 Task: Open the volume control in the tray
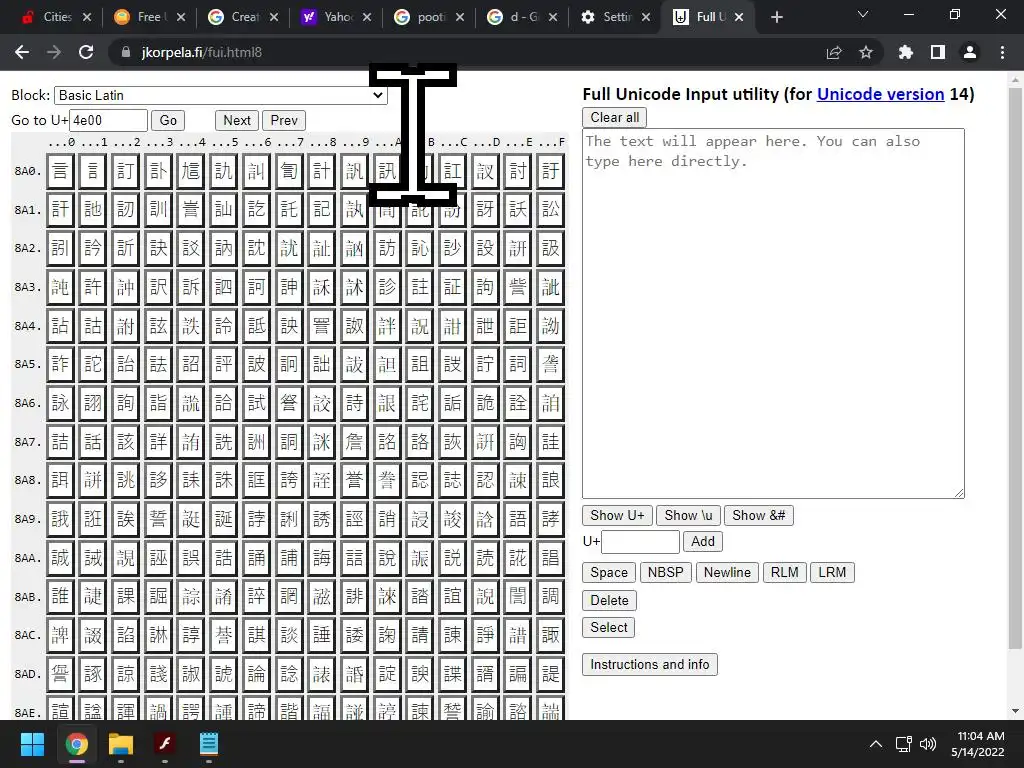pos(927,744)
